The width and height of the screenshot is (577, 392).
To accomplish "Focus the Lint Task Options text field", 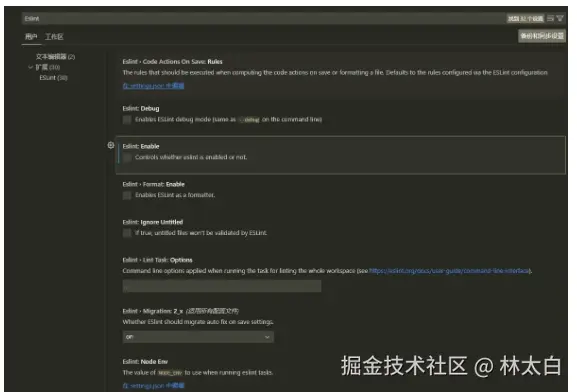I will click(222, 286).
